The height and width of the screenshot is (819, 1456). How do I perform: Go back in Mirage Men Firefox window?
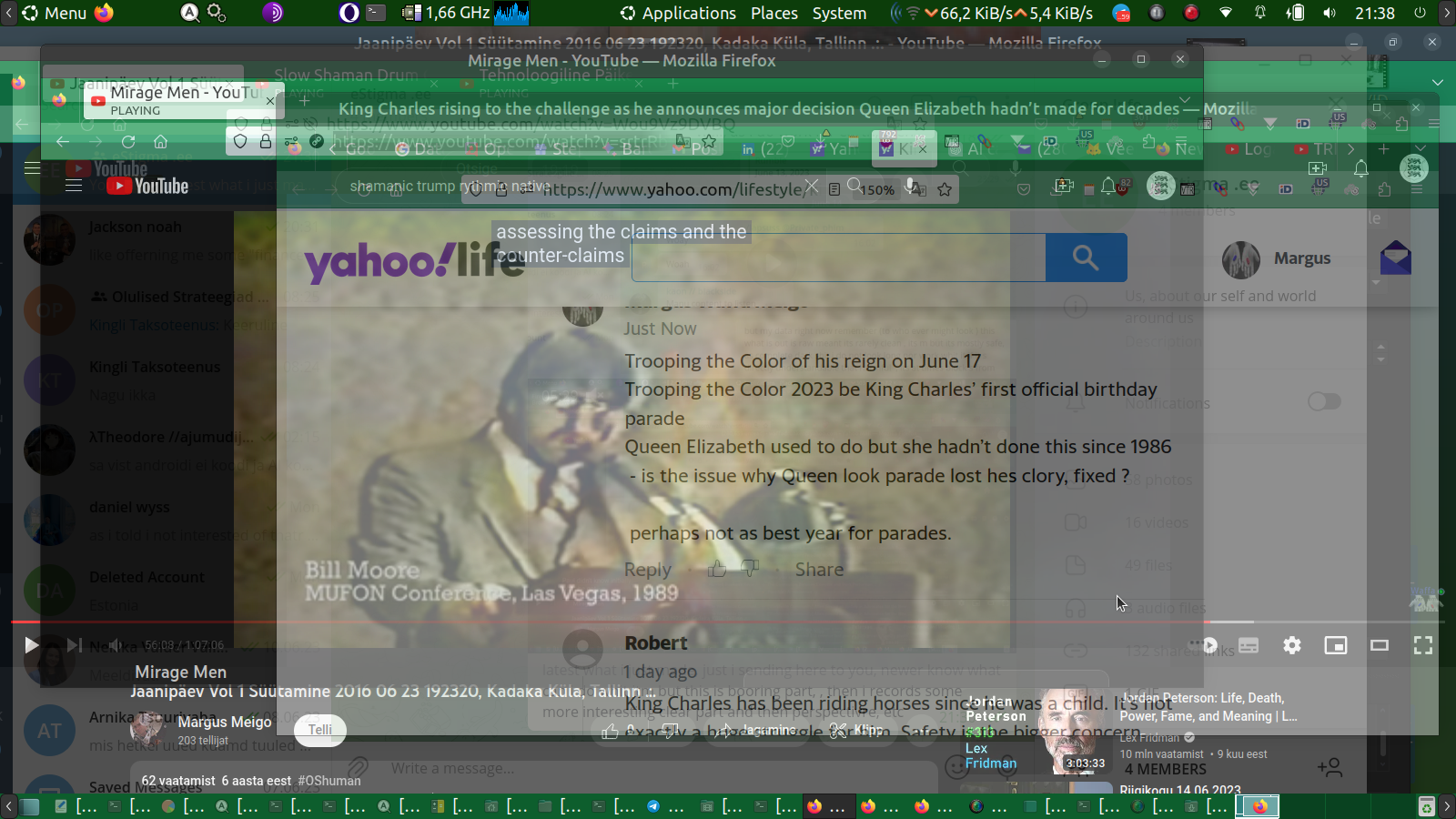(63, 141)
